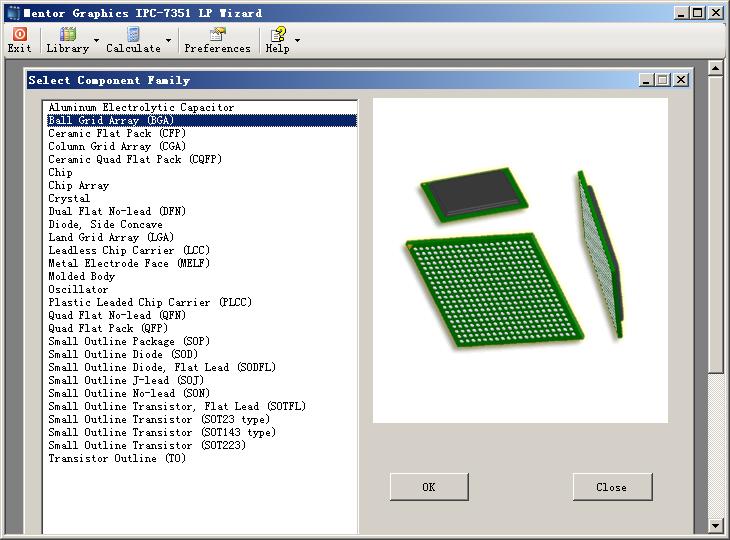Select Aluminum Electrolytic Capacitor

click(x=202, y=108)
